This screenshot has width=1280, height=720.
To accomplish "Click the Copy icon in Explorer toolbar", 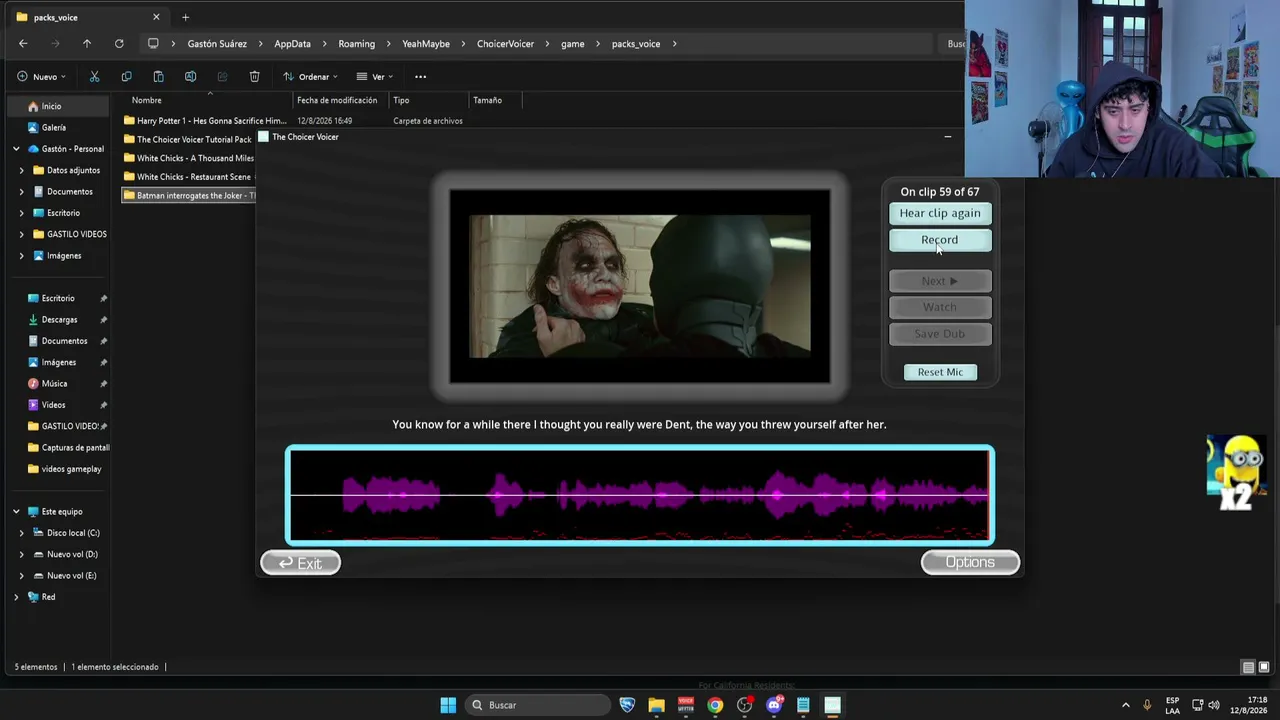I will (126, 77).
